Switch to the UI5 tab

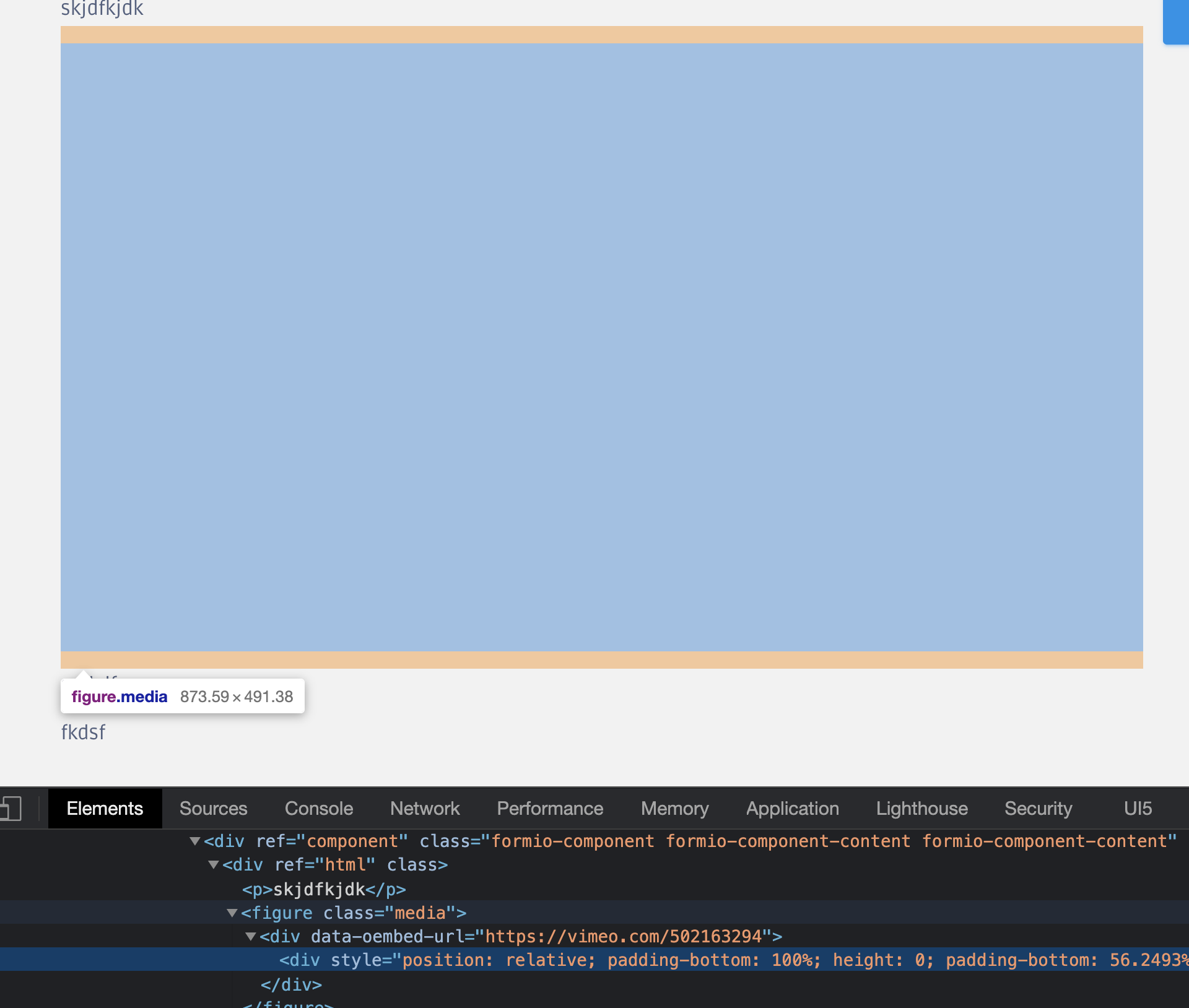pyautogui.click(x=1138, y=808)
